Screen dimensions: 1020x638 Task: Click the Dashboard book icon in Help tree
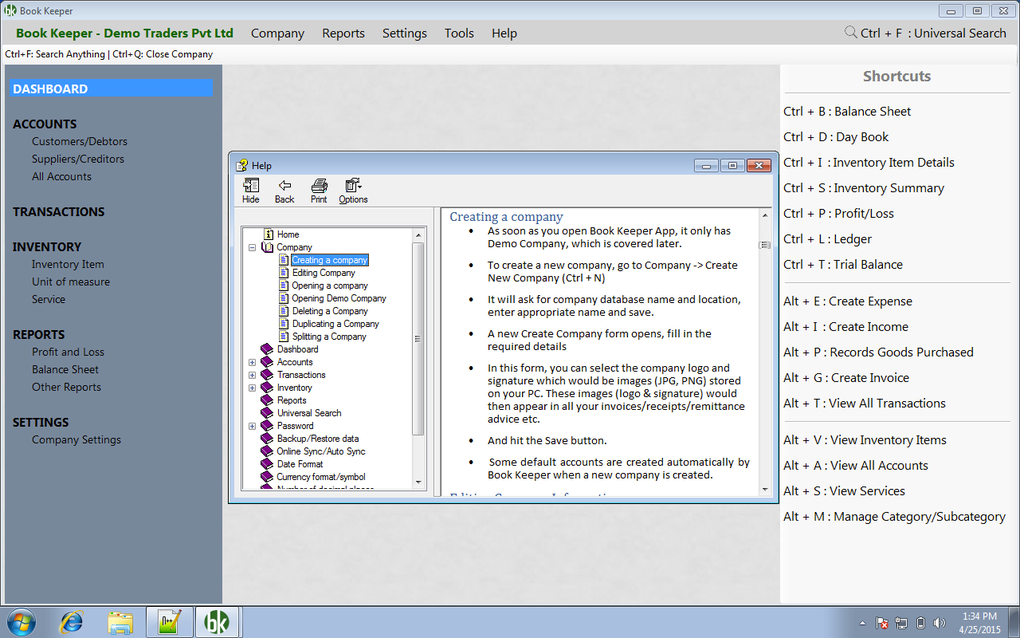(x=267, y=349)
